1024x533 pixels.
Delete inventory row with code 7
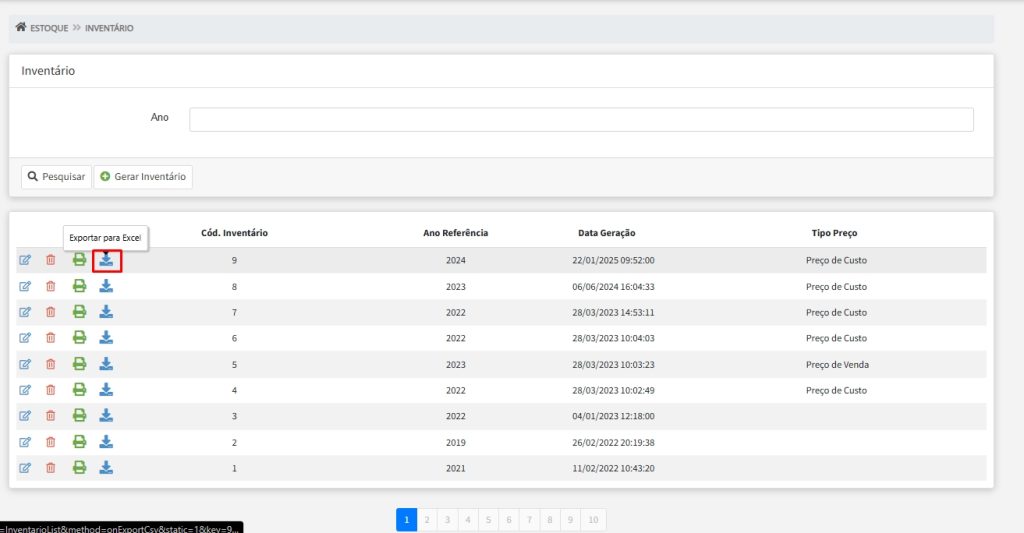(50, 312)
